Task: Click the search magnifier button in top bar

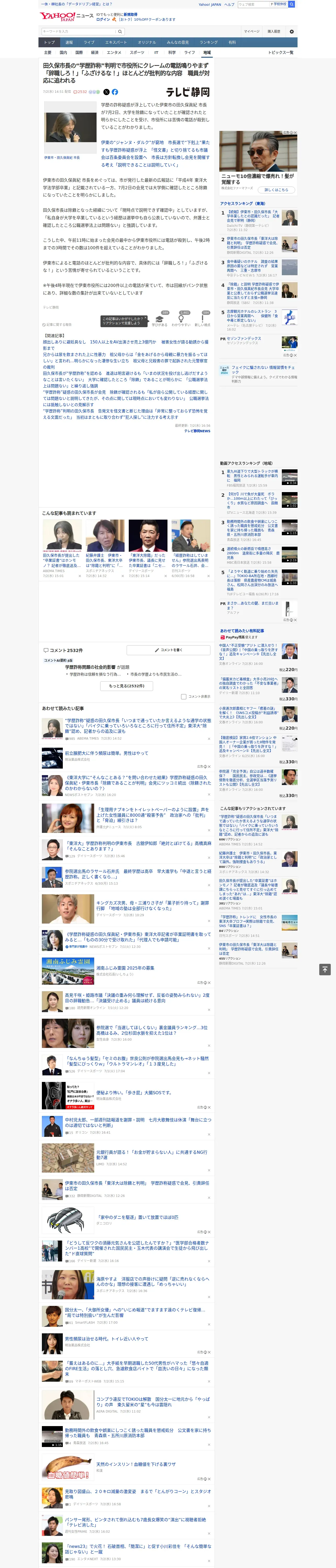Action: click(x=292, y=4)
